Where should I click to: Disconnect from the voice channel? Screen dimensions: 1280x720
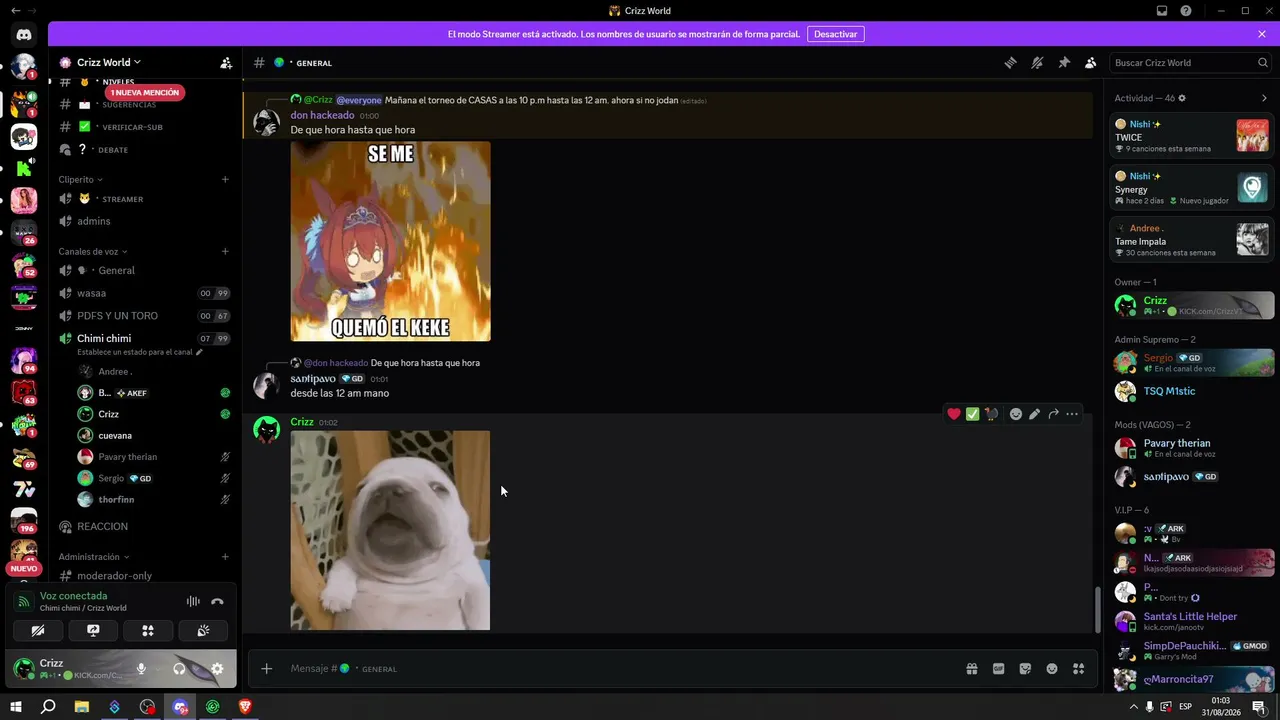[217, 601]
